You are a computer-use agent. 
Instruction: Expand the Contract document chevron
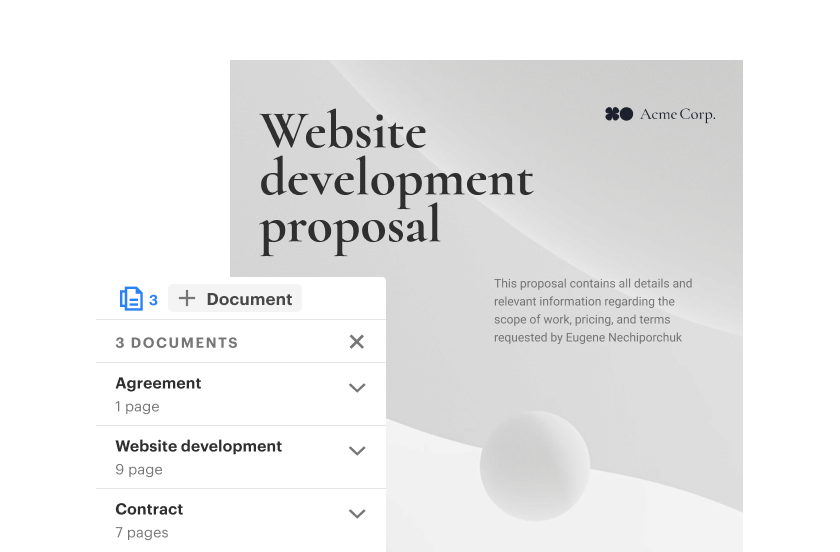(357, 513)
